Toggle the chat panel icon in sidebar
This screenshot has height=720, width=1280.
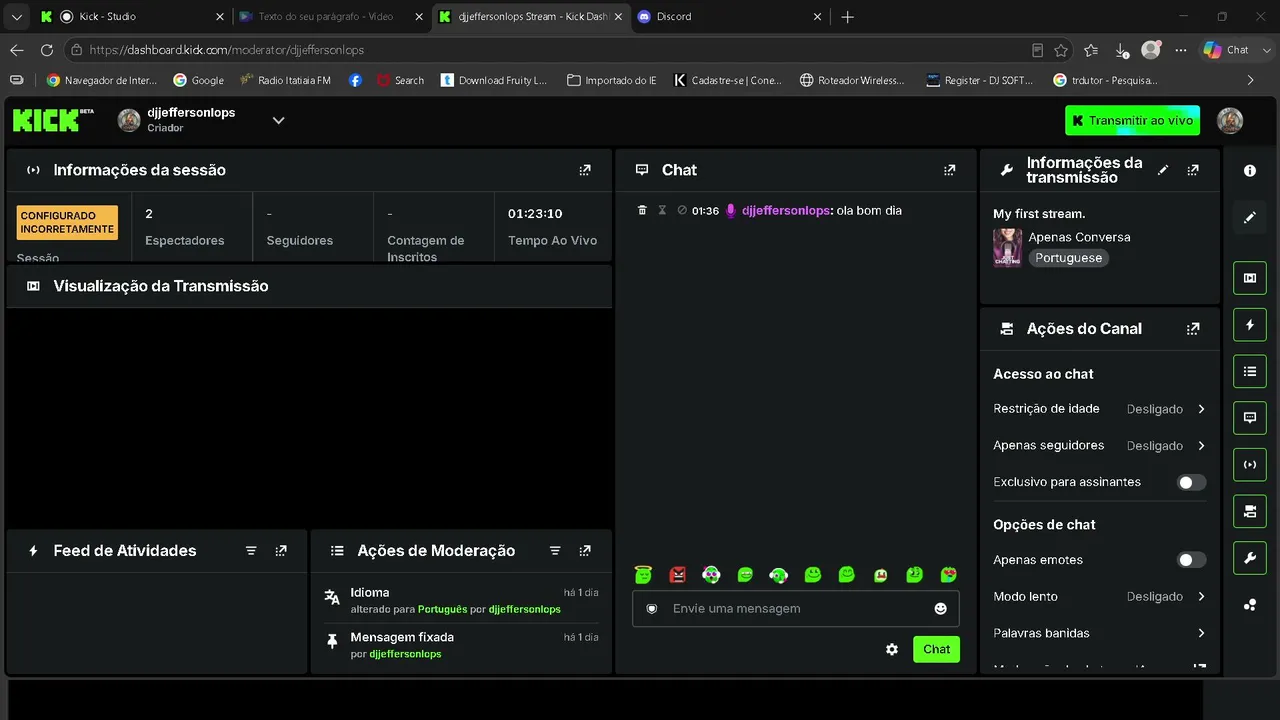click(x=1249, y=417)
